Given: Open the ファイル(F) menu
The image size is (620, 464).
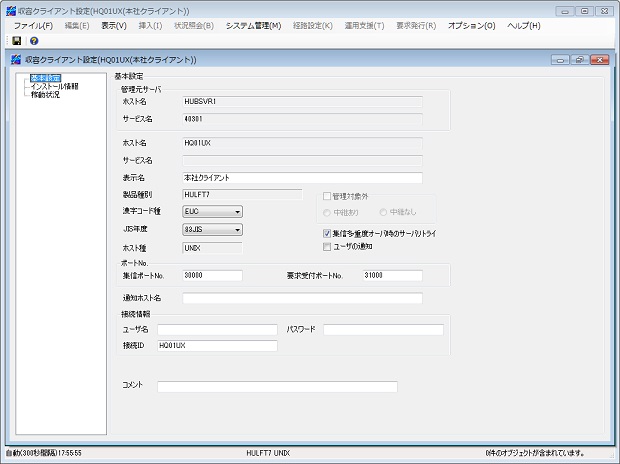Looking at the screenshot, I should click(33, 25).
